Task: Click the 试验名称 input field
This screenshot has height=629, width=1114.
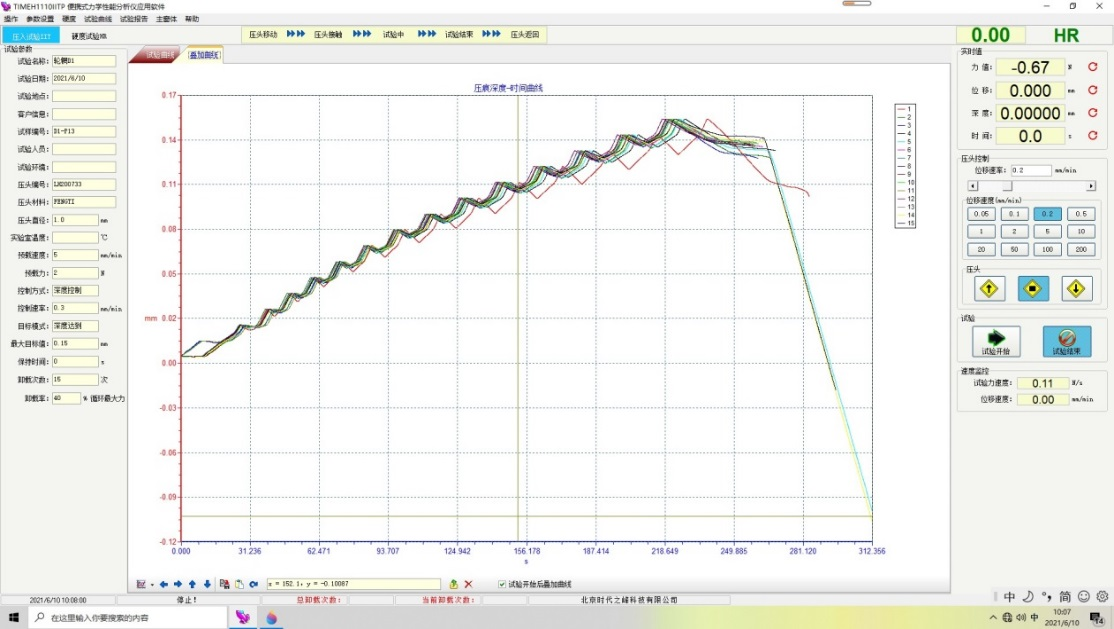Action: 84,61
